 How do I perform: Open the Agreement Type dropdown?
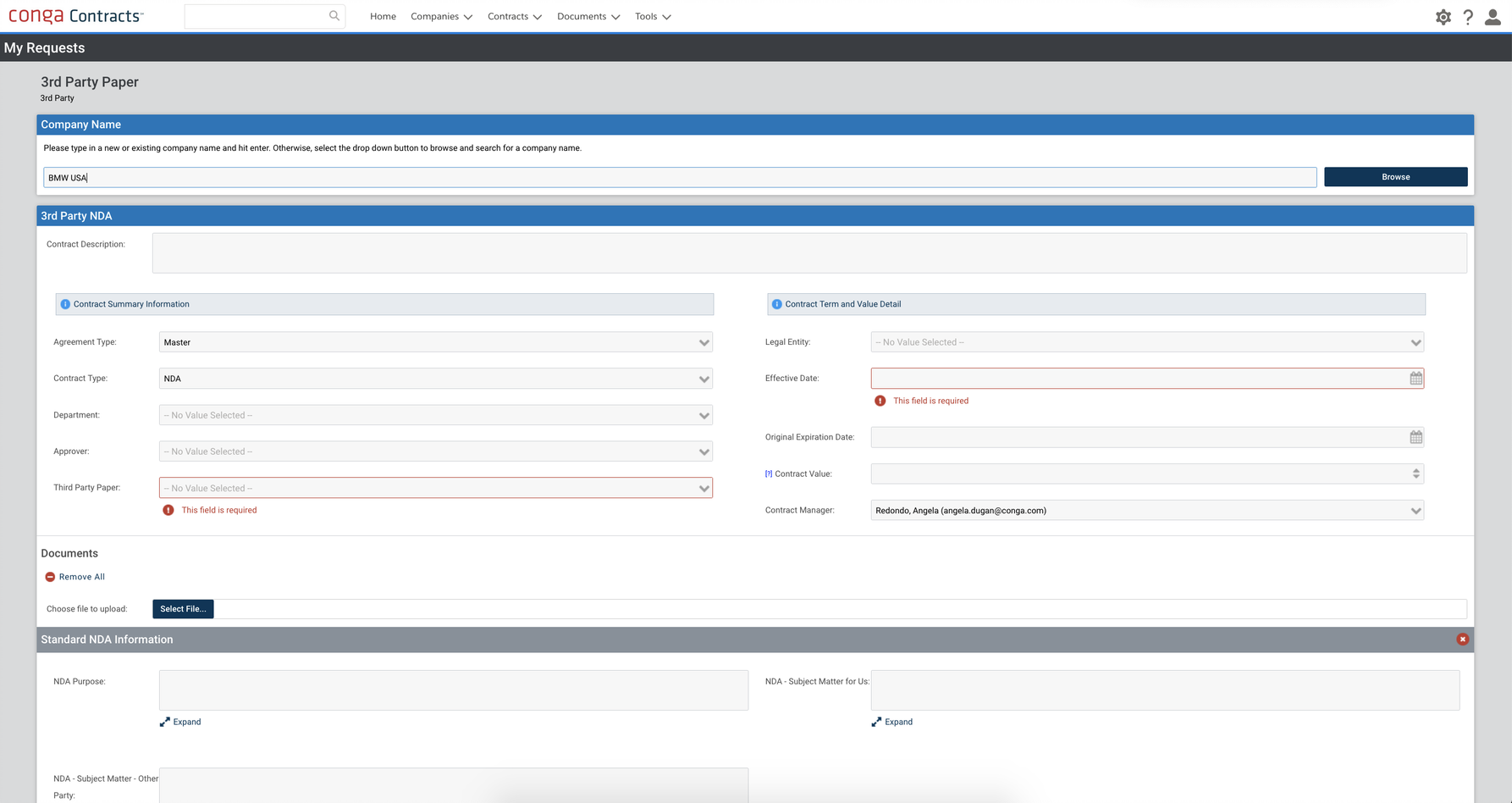(435, 342)
